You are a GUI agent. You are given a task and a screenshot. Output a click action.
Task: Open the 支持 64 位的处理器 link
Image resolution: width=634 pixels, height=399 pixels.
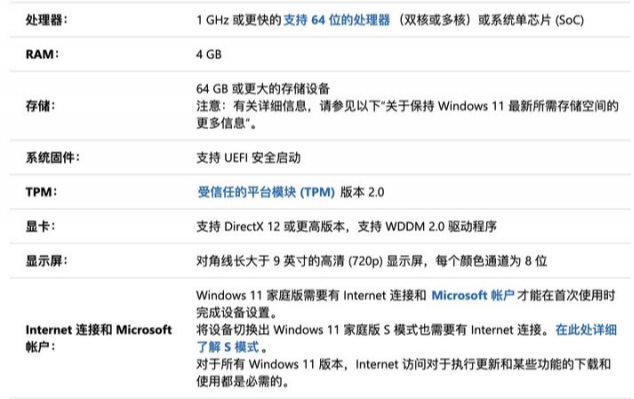click(336, 20)
